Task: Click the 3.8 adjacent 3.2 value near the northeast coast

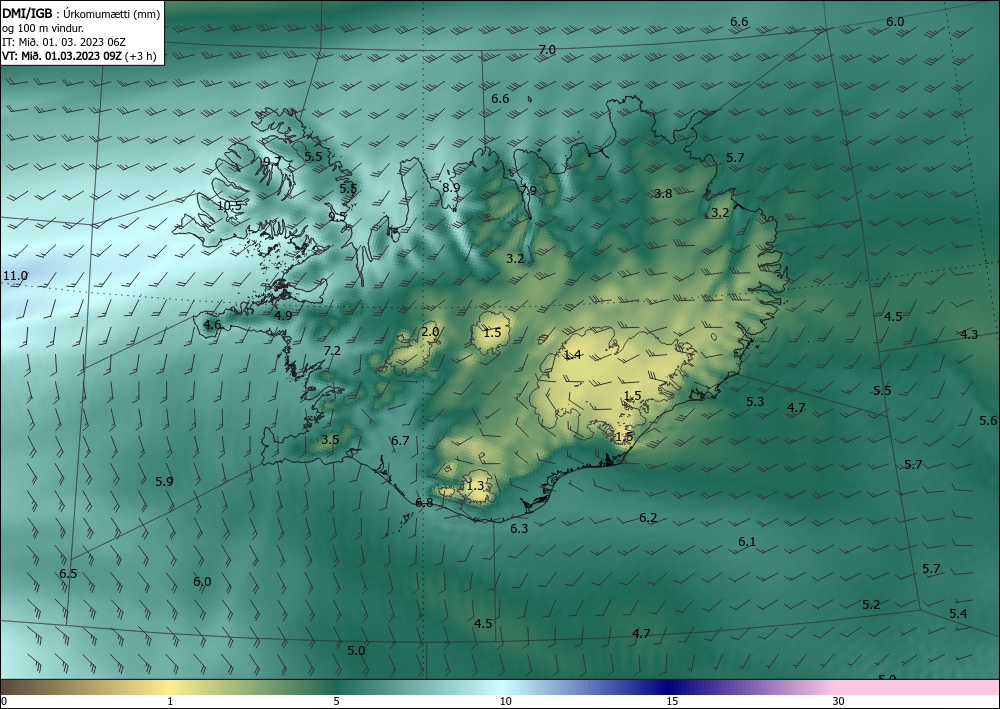Action: 720,213
